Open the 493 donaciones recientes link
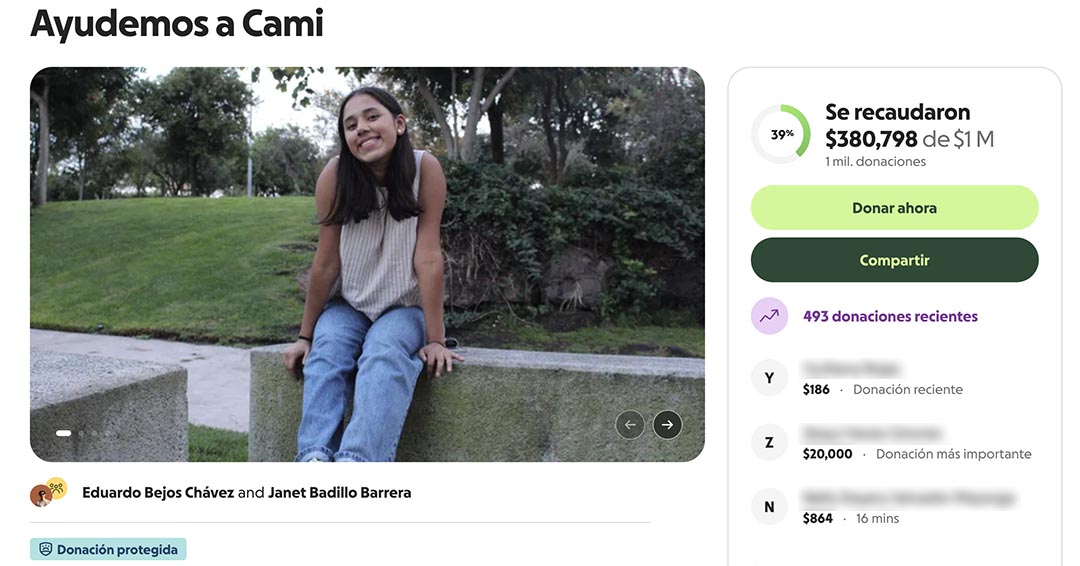This screenshot has width=1080, height=566. (890, 317)
